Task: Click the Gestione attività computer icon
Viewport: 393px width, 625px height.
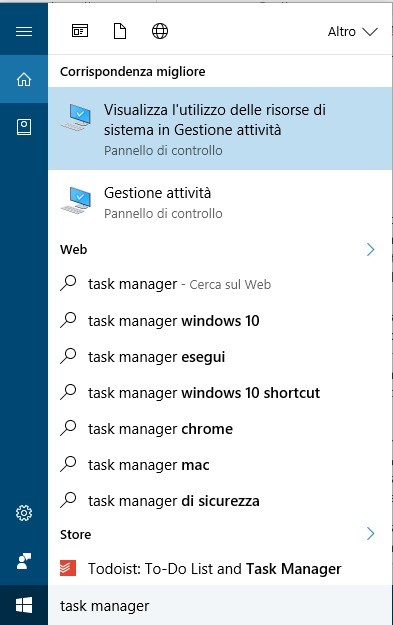Action: click(x=77, y=200)
